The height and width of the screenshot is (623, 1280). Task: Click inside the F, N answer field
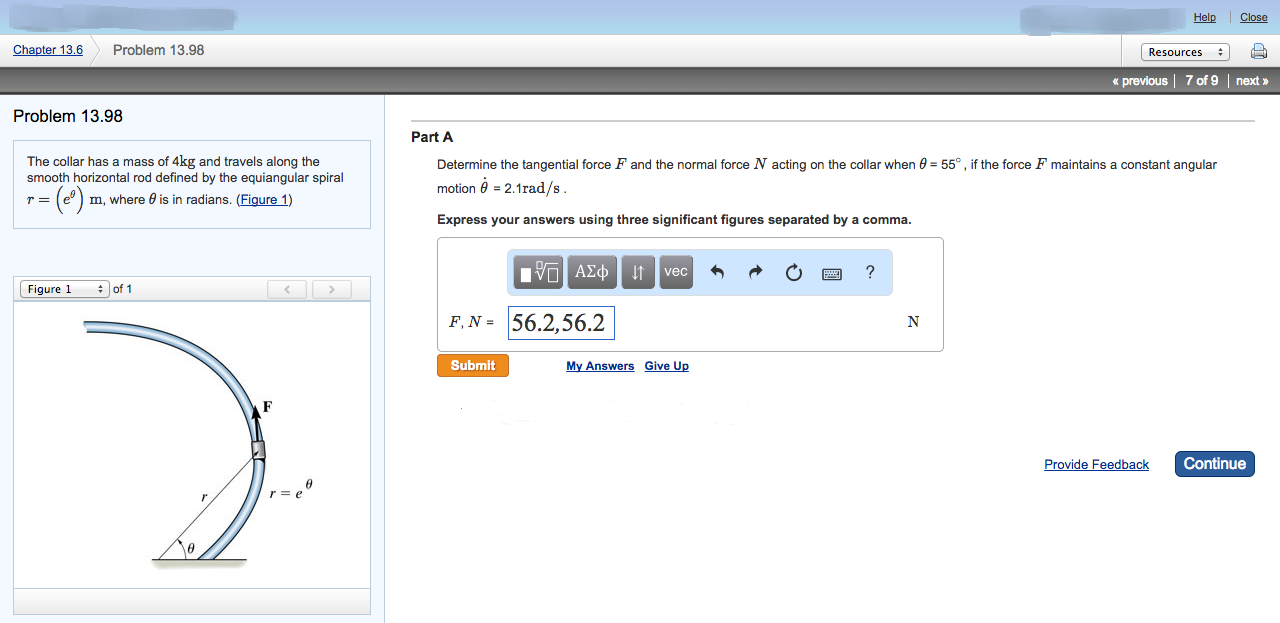[x=560, y=322]
